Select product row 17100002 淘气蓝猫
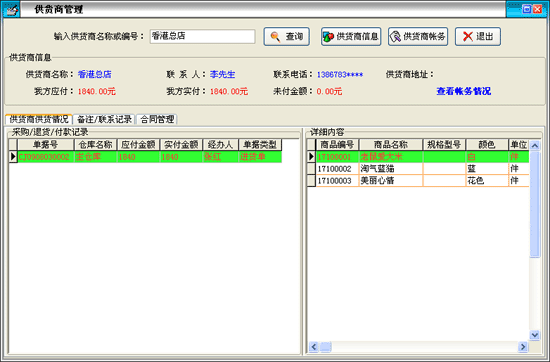Viewport: 550px width, 362px height. (418, 169)
